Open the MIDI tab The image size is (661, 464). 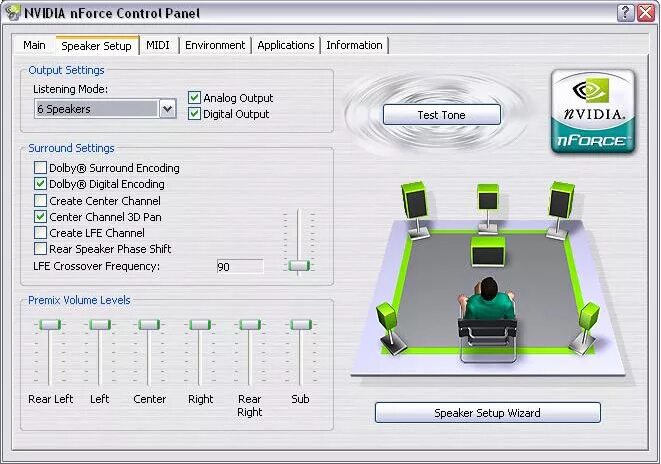coord(158,45)
